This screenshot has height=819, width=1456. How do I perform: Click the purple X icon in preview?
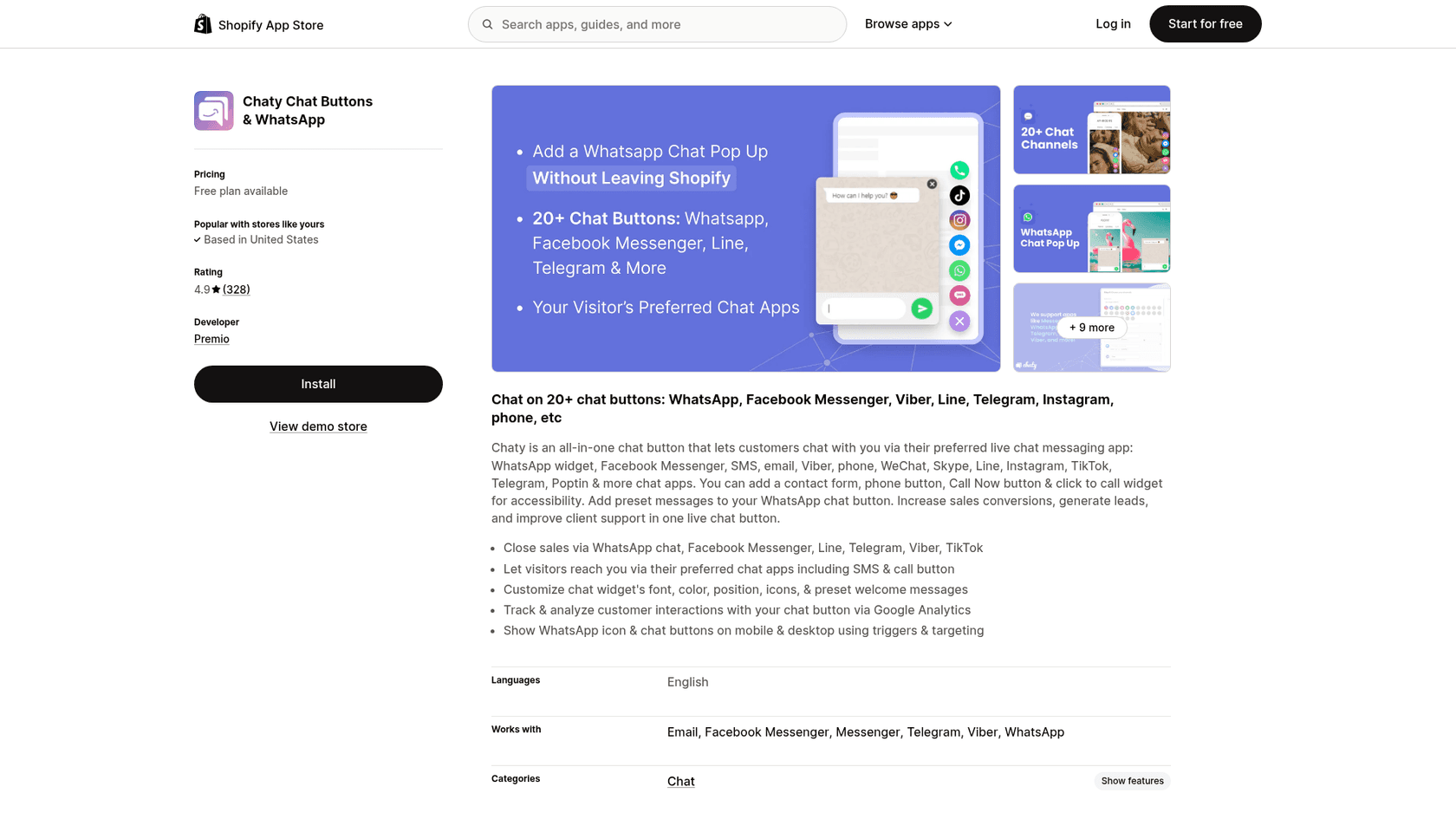coord(959,322)
